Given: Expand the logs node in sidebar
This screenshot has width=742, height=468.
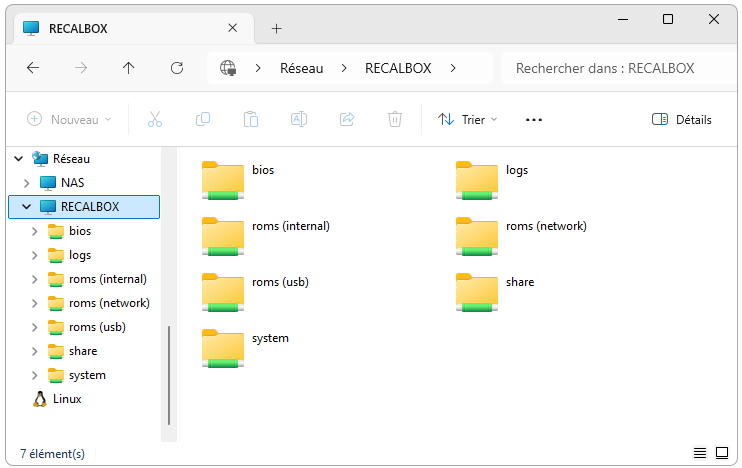Looking at the screenshot, I should click(35, 255).
